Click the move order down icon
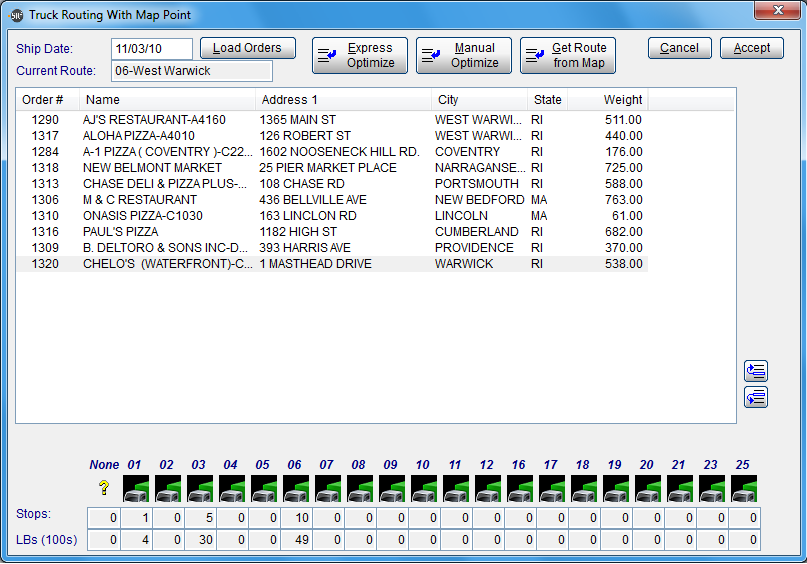The width and height of the screenshot is (807, 564). pyautogui.click(x=756, y=397)
